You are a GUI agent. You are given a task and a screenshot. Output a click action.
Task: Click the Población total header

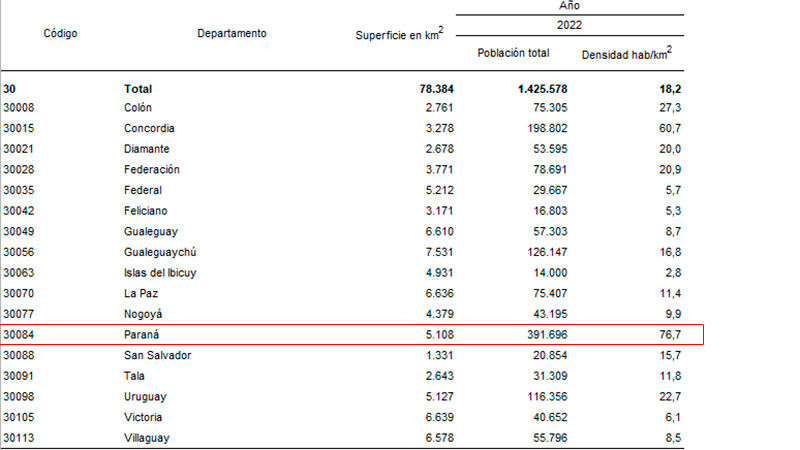pos(513,53)
